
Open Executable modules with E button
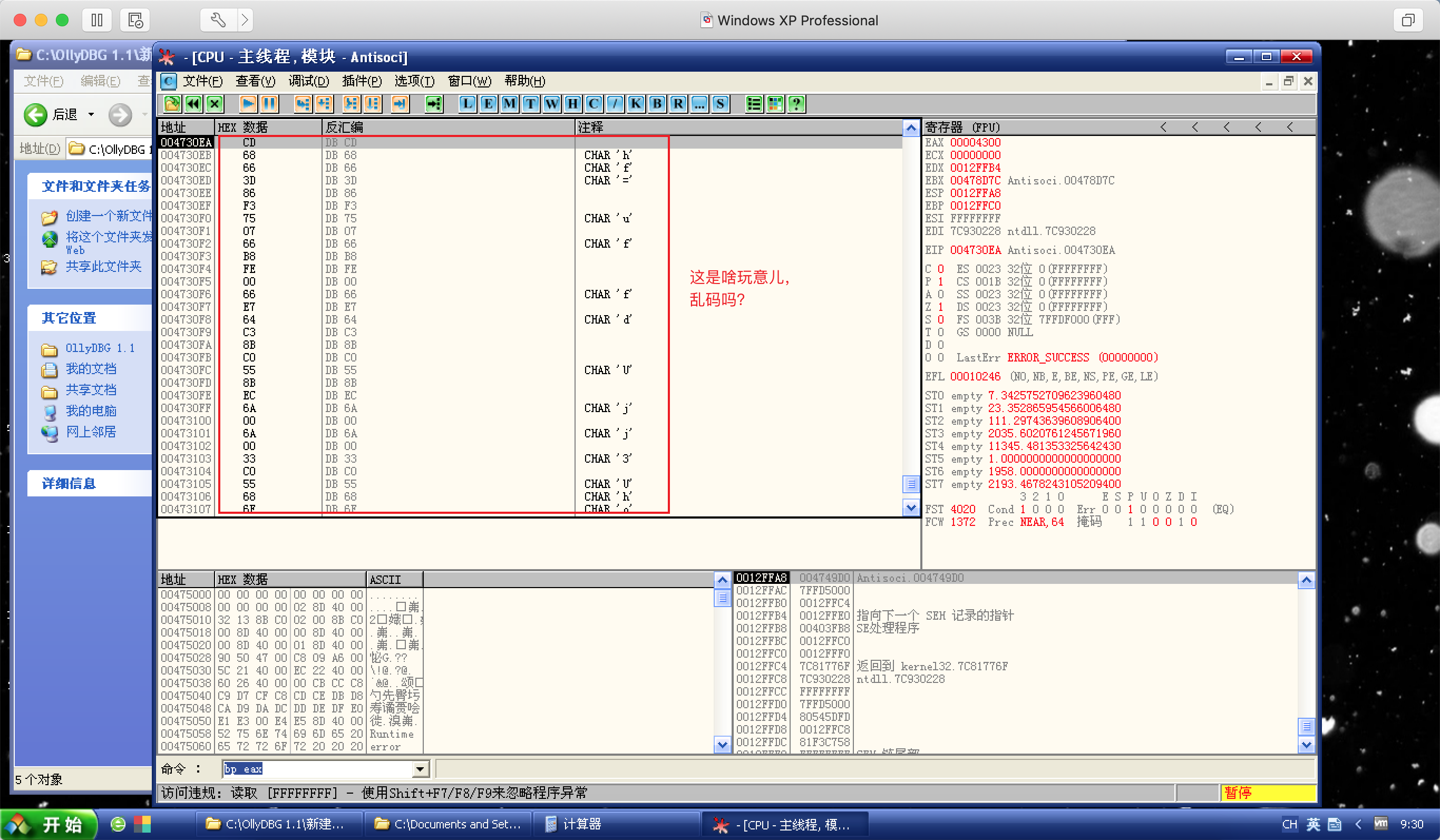click(488, 103)
